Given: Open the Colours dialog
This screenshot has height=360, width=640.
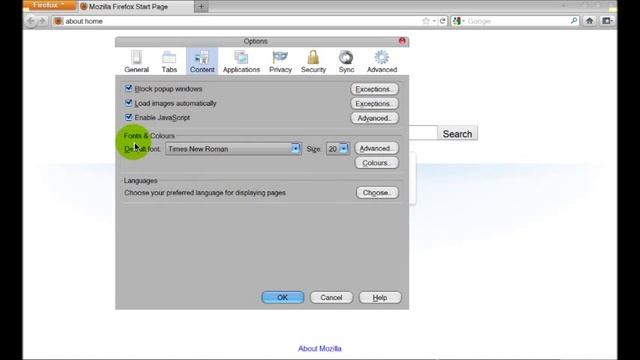Looking at the screenshot, I should click(x=376, y=163).
